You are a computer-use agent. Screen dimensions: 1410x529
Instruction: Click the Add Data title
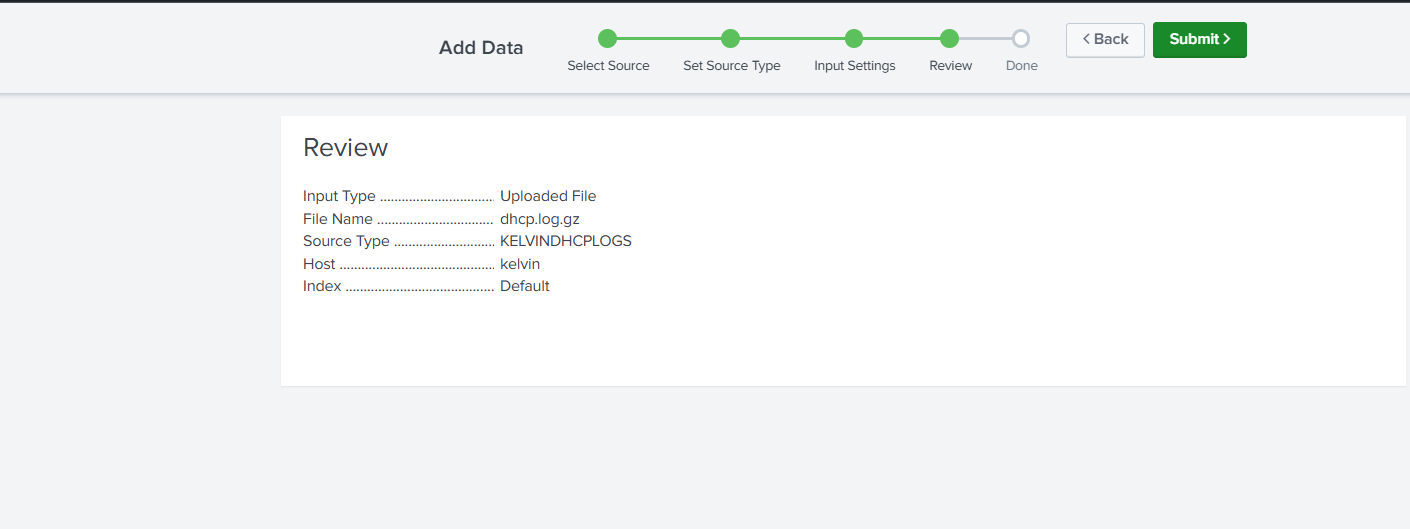[x=481, y=48]
